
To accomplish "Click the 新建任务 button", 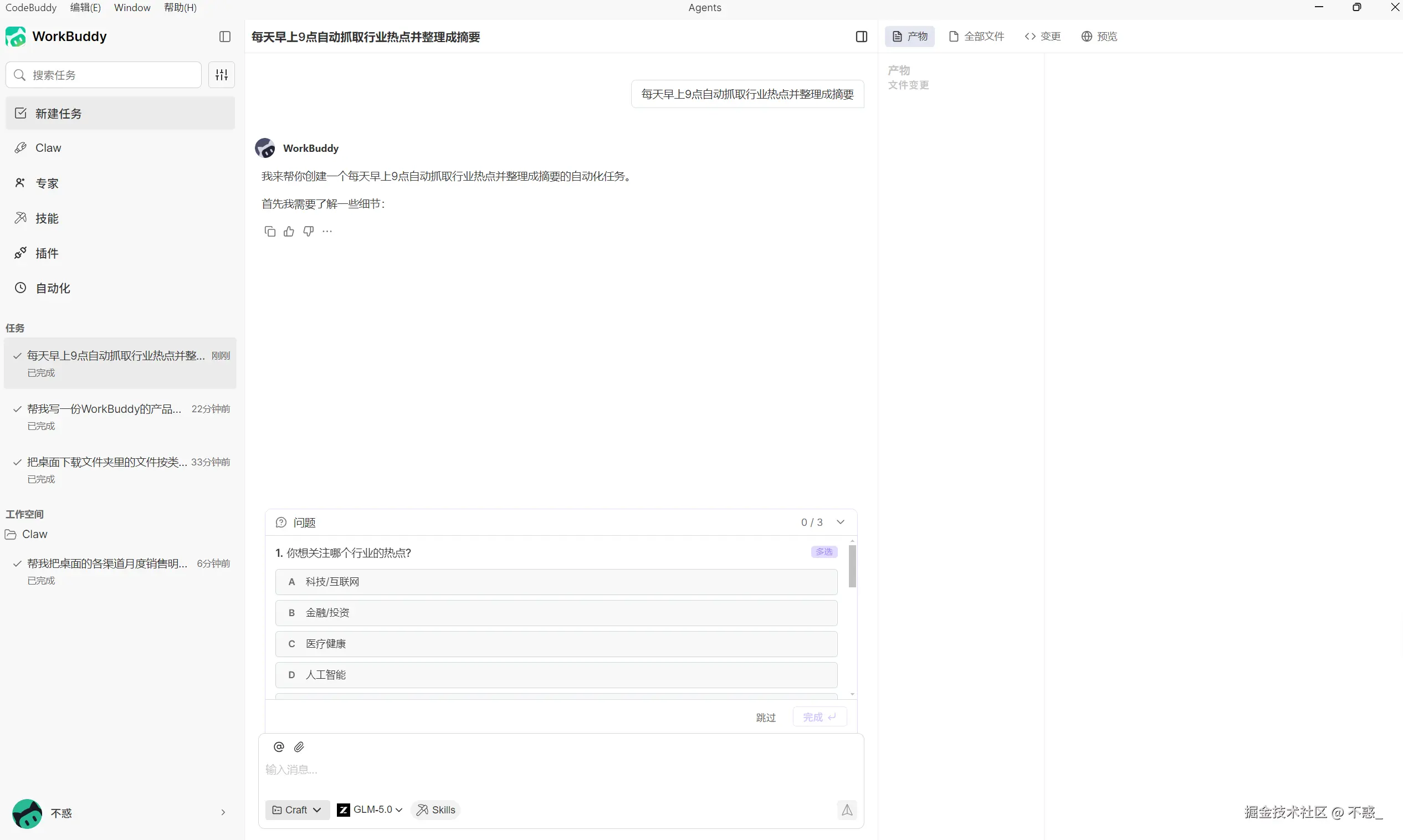I will [x=120, y=114].
